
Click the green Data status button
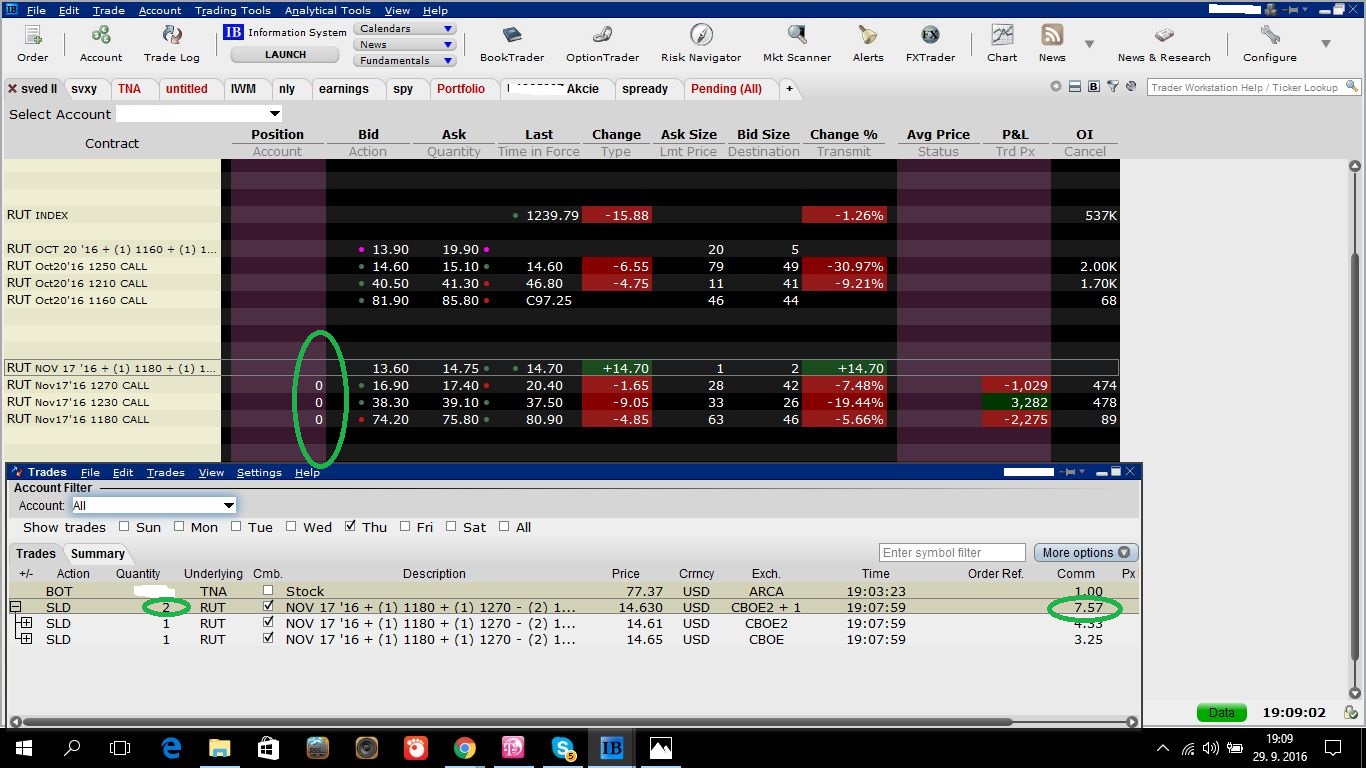coord(1221,713)
